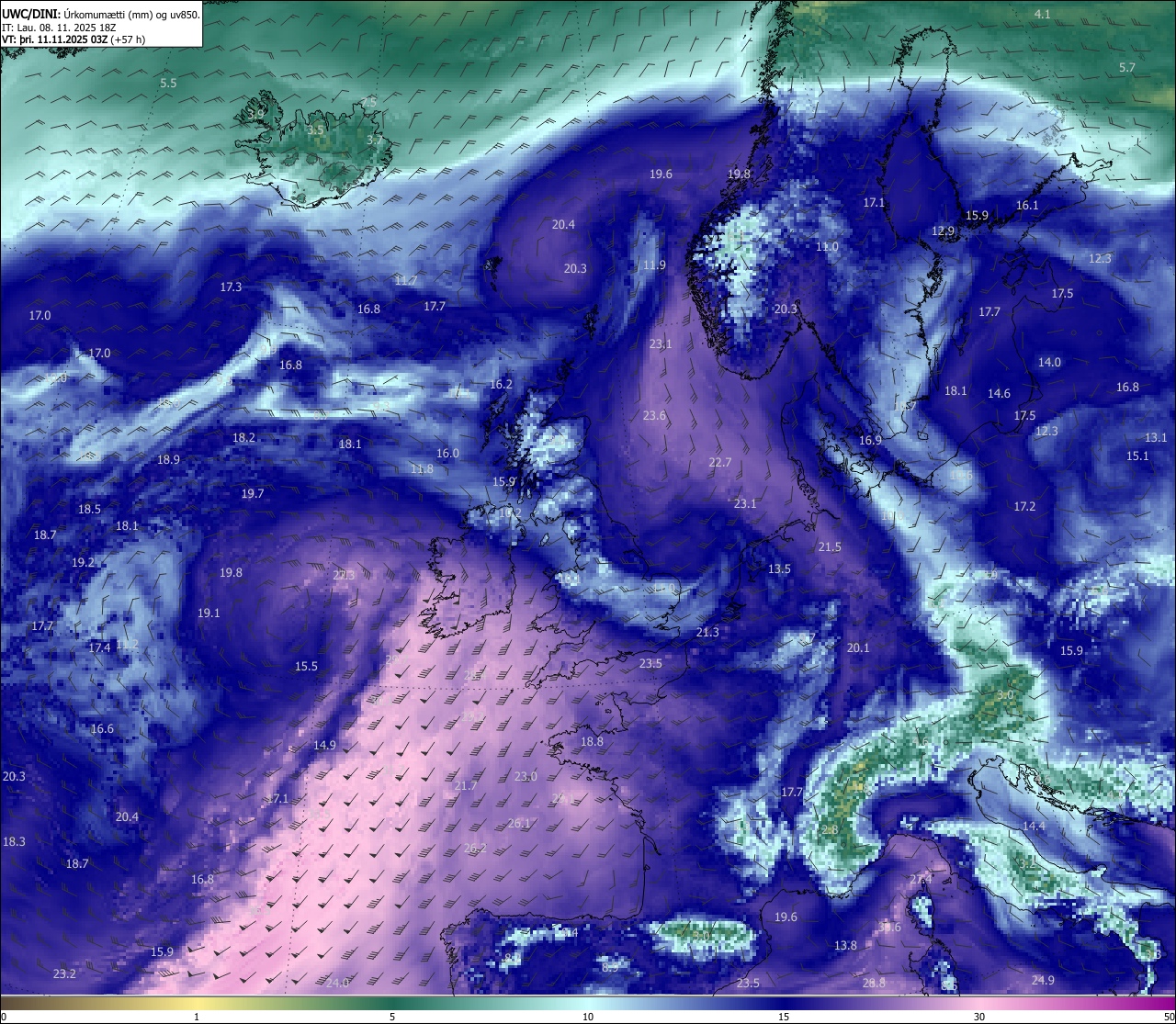Click the 16.9 value label
Image resolution: width=1176 pixels, height=1024 pixels.
[x=870, y=441]
